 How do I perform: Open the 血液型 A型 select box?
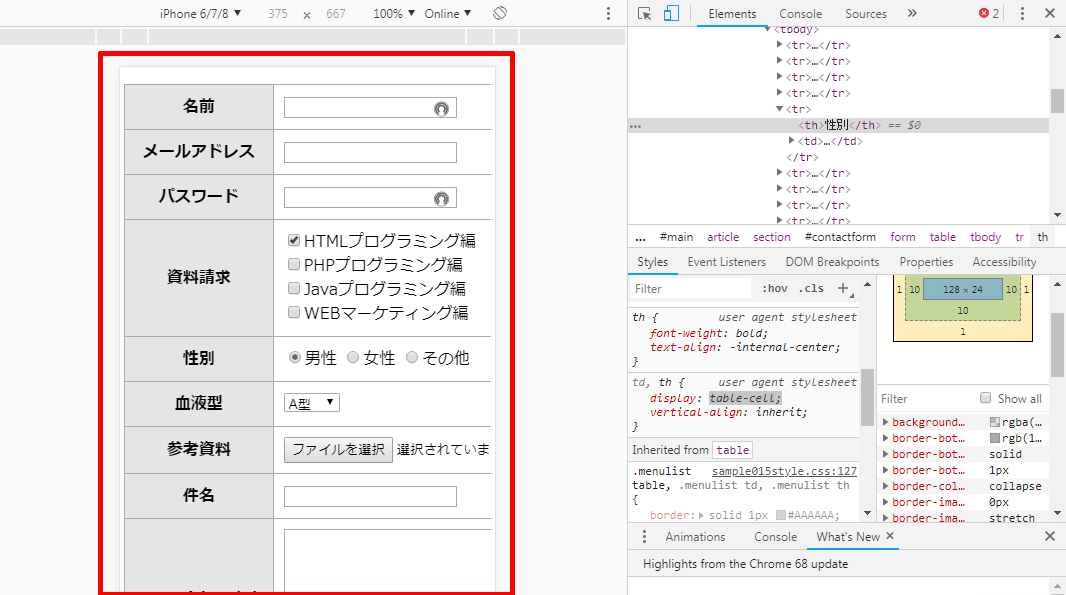312,403
